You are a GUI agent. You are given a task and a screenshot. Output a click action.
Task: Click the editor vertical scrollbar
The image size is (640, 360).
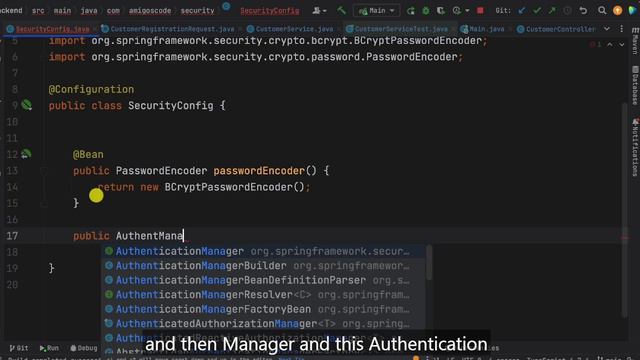624,210
